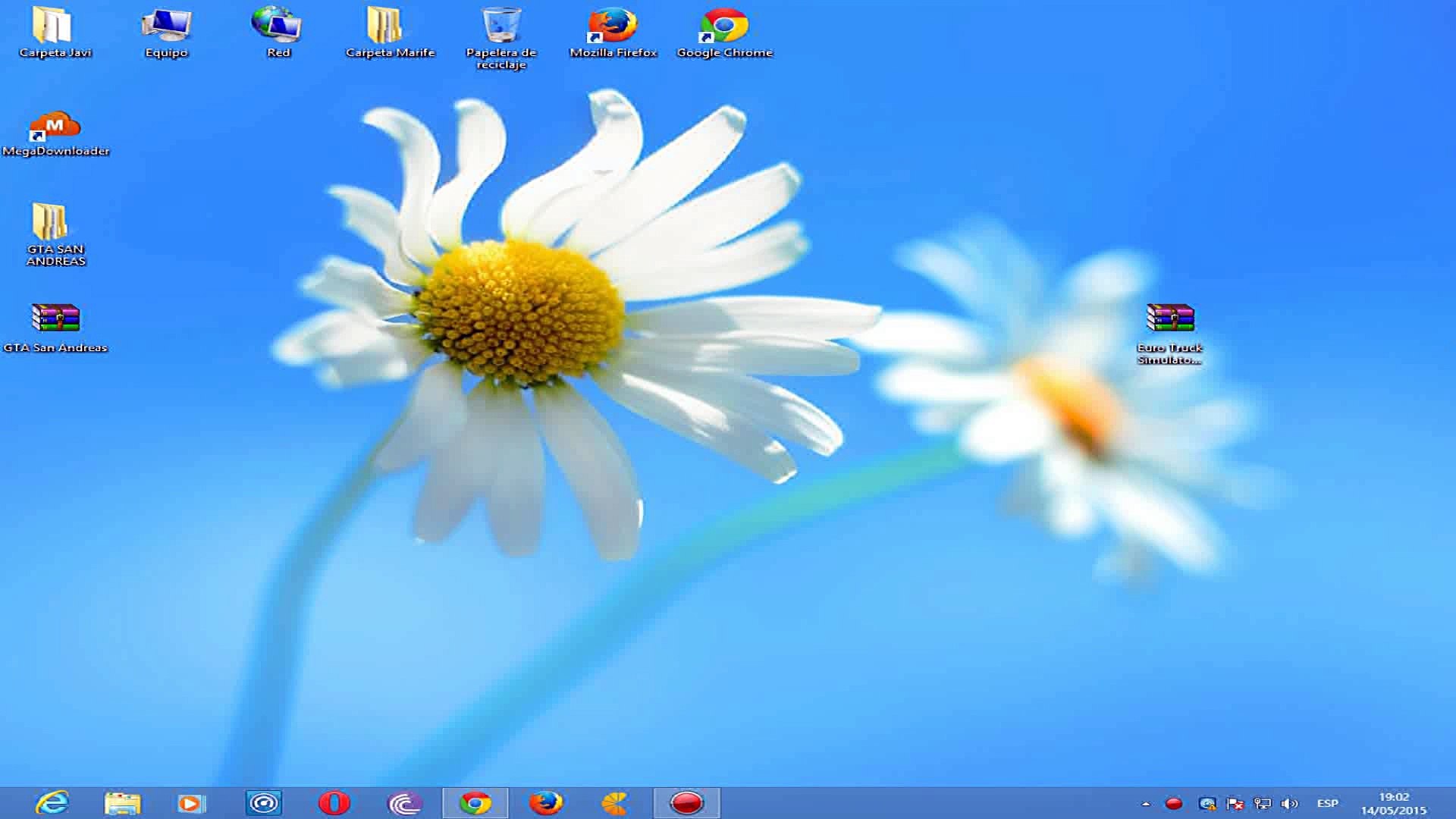Launch Opera browser from the taskbar

coord(334,802)
